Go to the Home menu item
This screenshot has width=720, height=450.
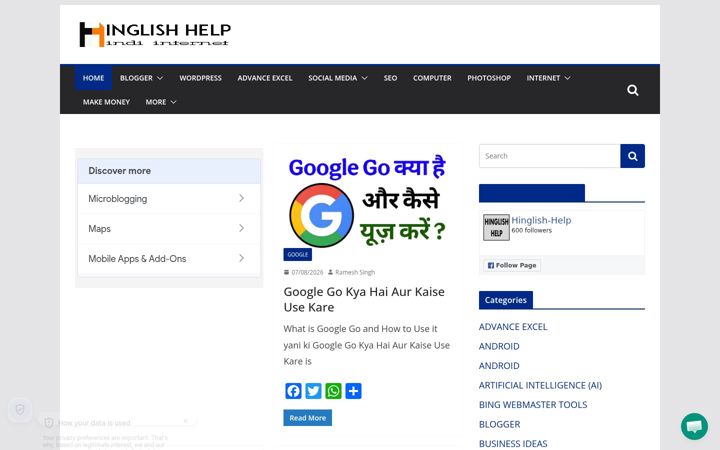pyautogui.click(x=93, y=78)
